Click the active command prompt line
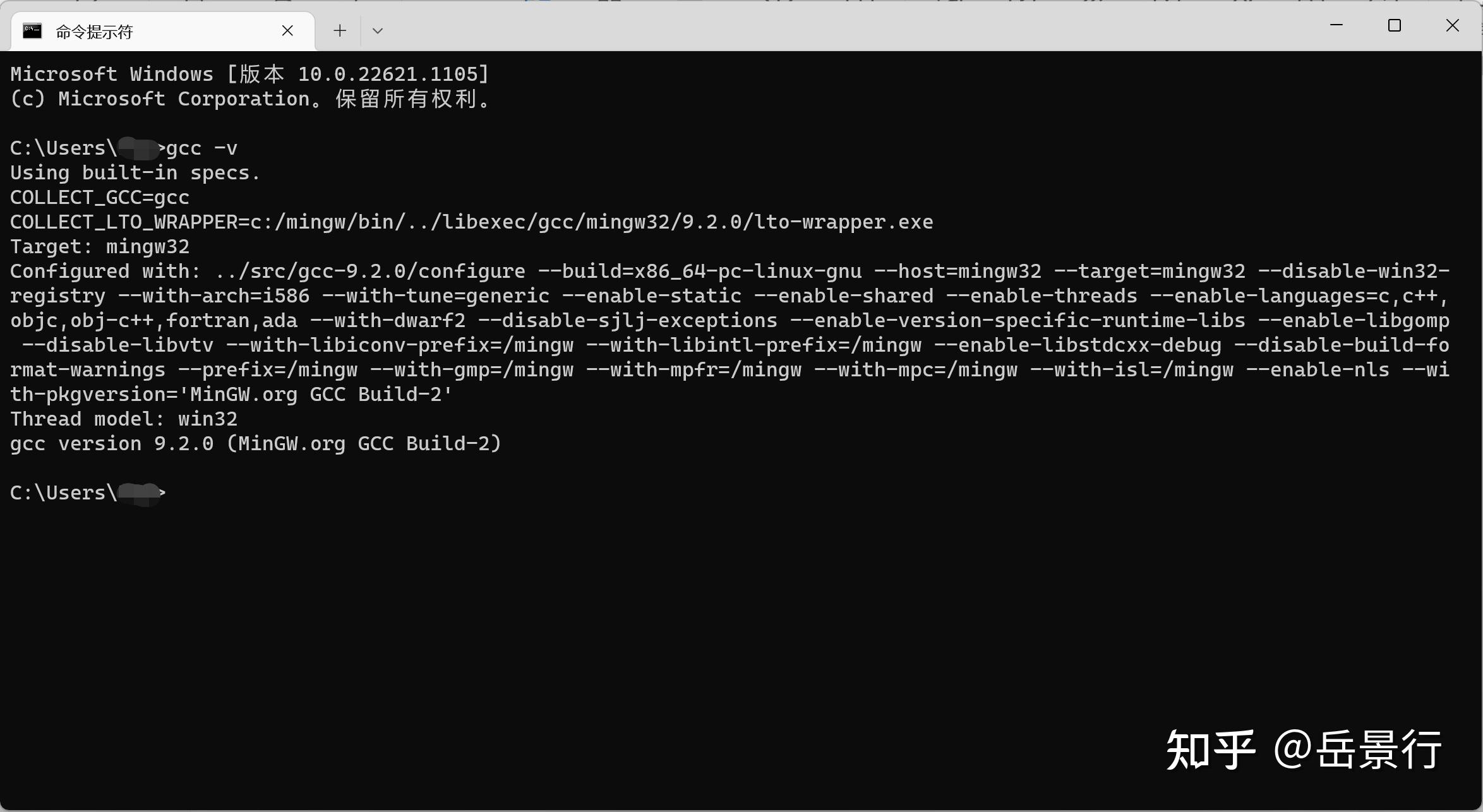This screenshot has height=812, width=1483. tap(88, 493)
